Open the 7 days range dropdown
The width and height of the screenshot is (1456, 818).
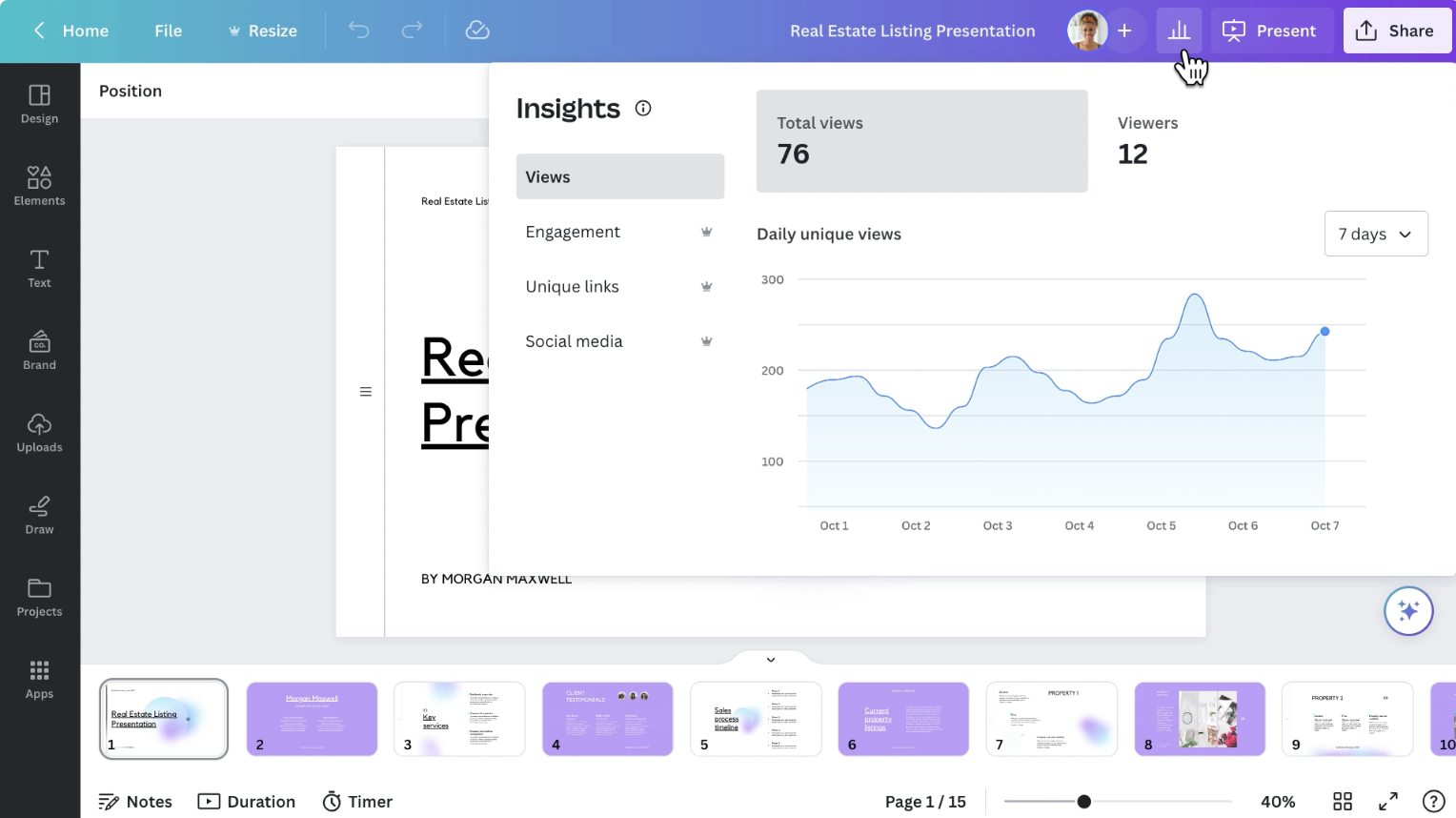point(1375,234)
